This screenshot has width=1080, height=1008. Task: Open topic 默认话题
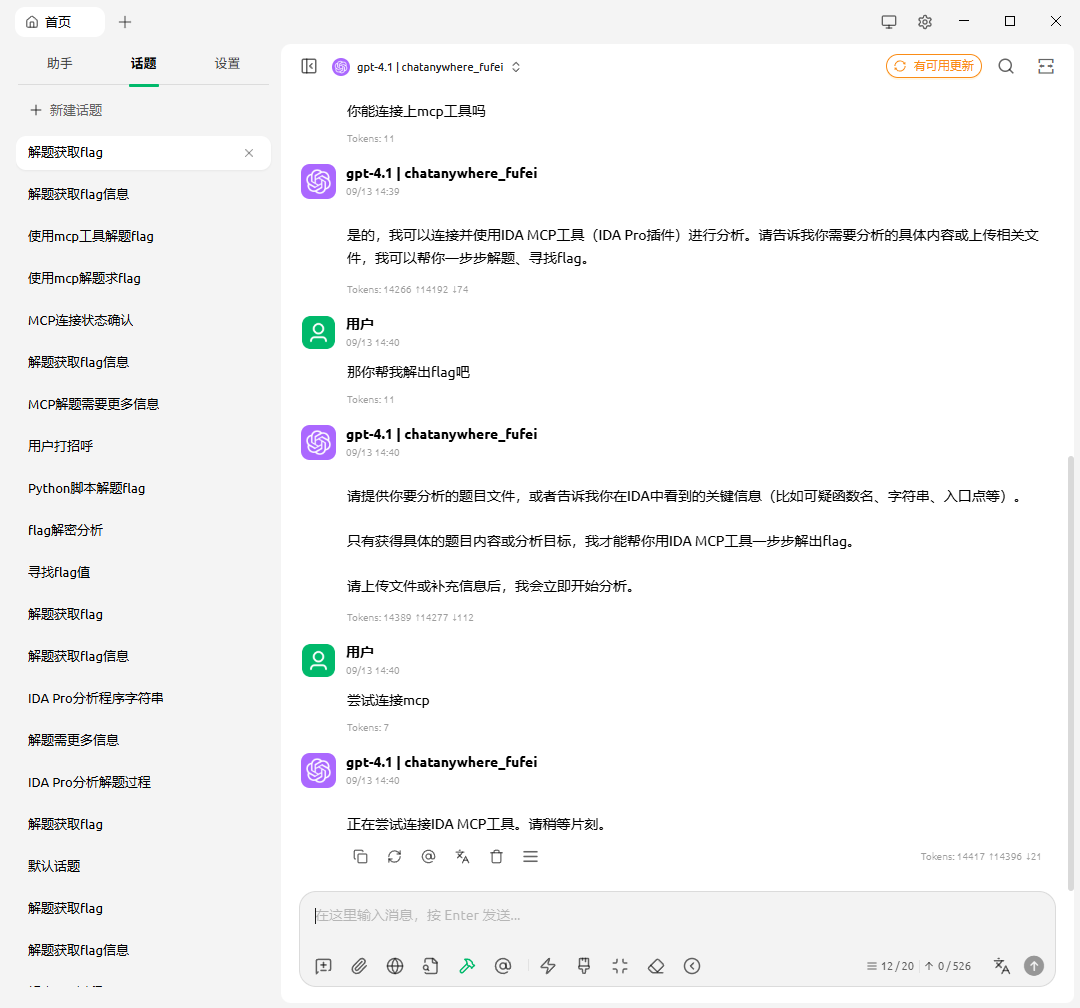click(x=143, y=867)
